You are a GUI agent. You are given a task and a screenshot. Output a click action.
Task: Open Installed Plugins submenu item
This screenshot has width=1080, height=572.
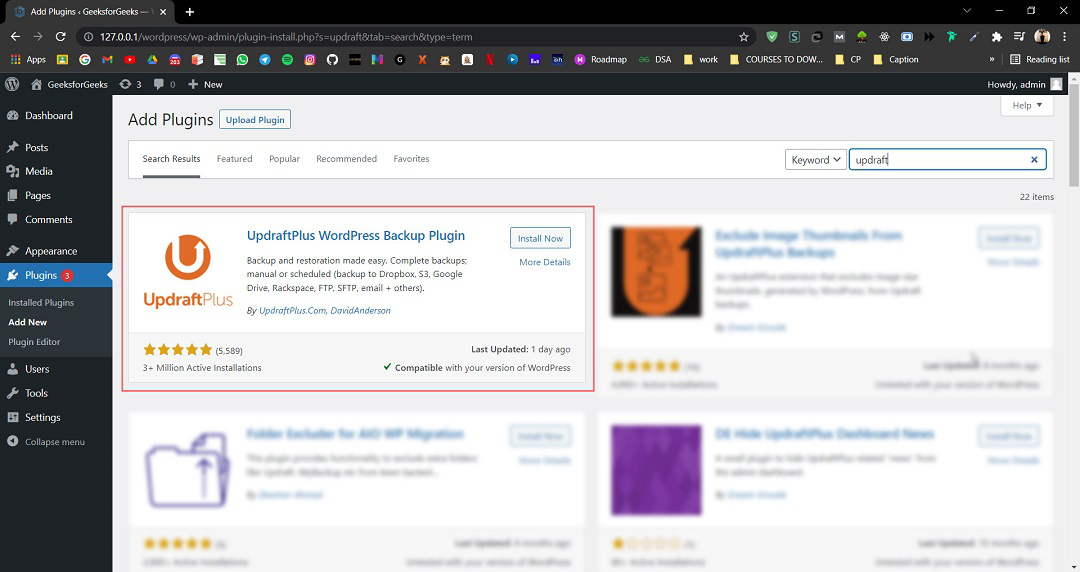(x=41, y=303)
